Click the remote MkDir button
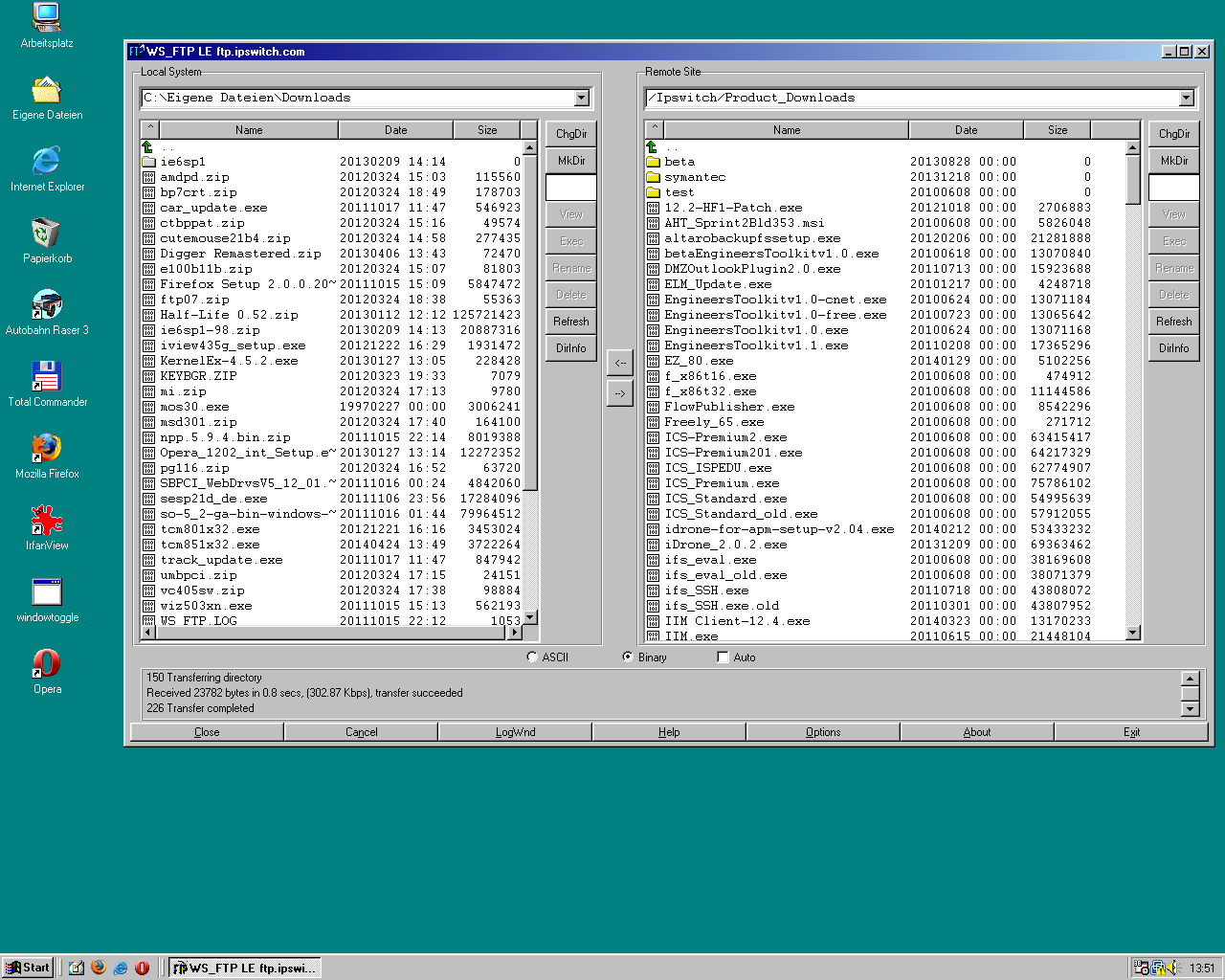This screenshot has height=980, width=1225. [1174, 161]
